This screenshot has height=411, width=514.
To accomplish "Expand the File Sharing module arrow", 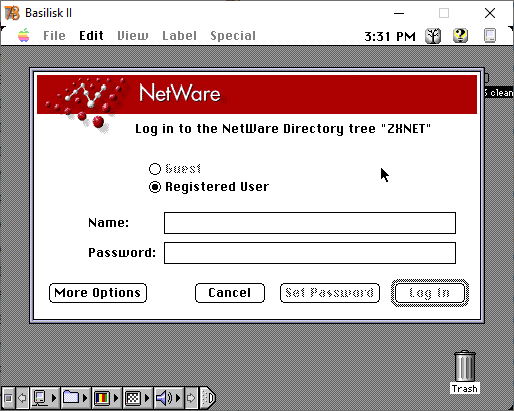I will tap(85, 398).
